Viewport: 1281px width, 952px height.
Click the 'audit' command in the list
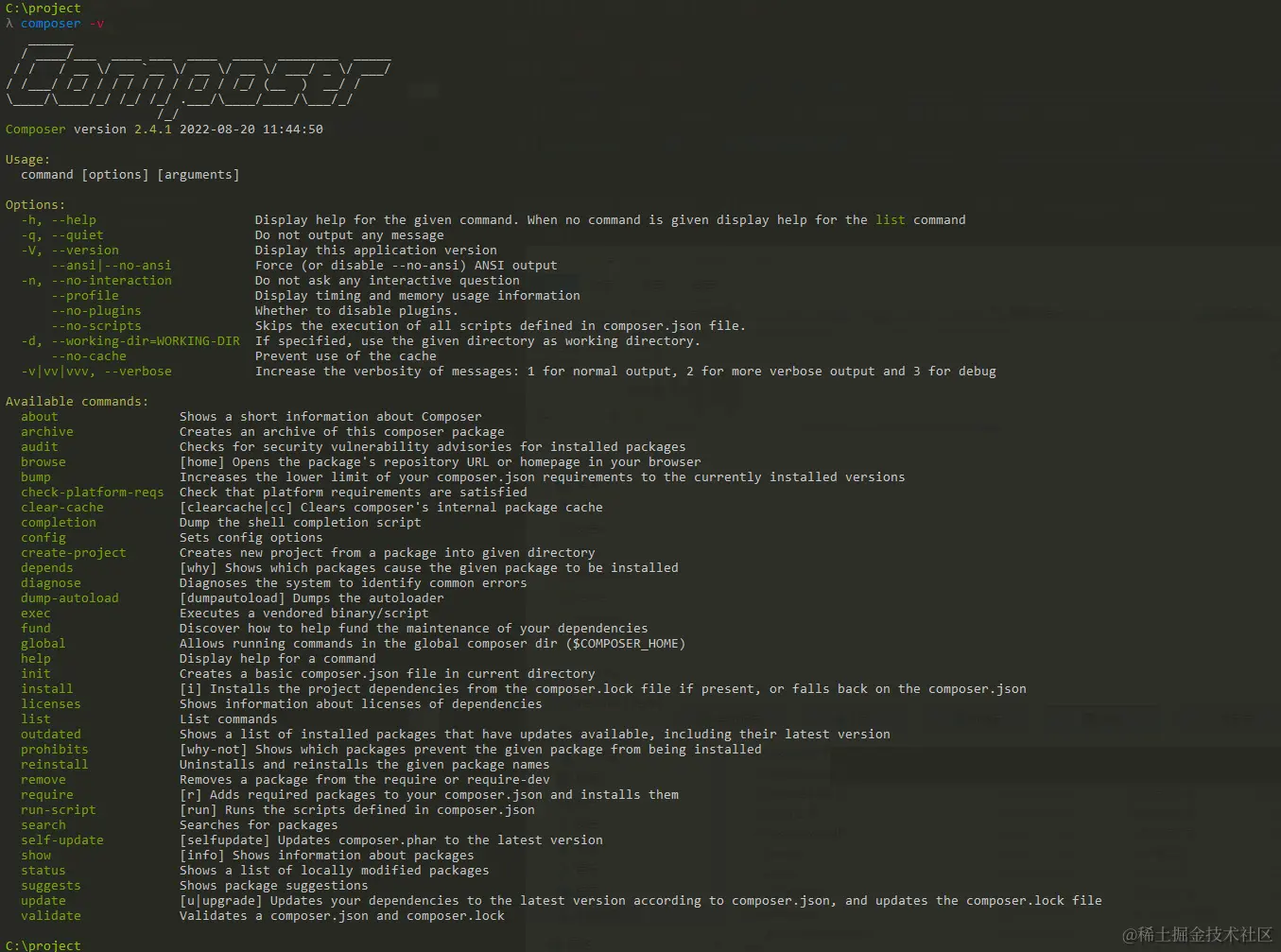(40, 447)
